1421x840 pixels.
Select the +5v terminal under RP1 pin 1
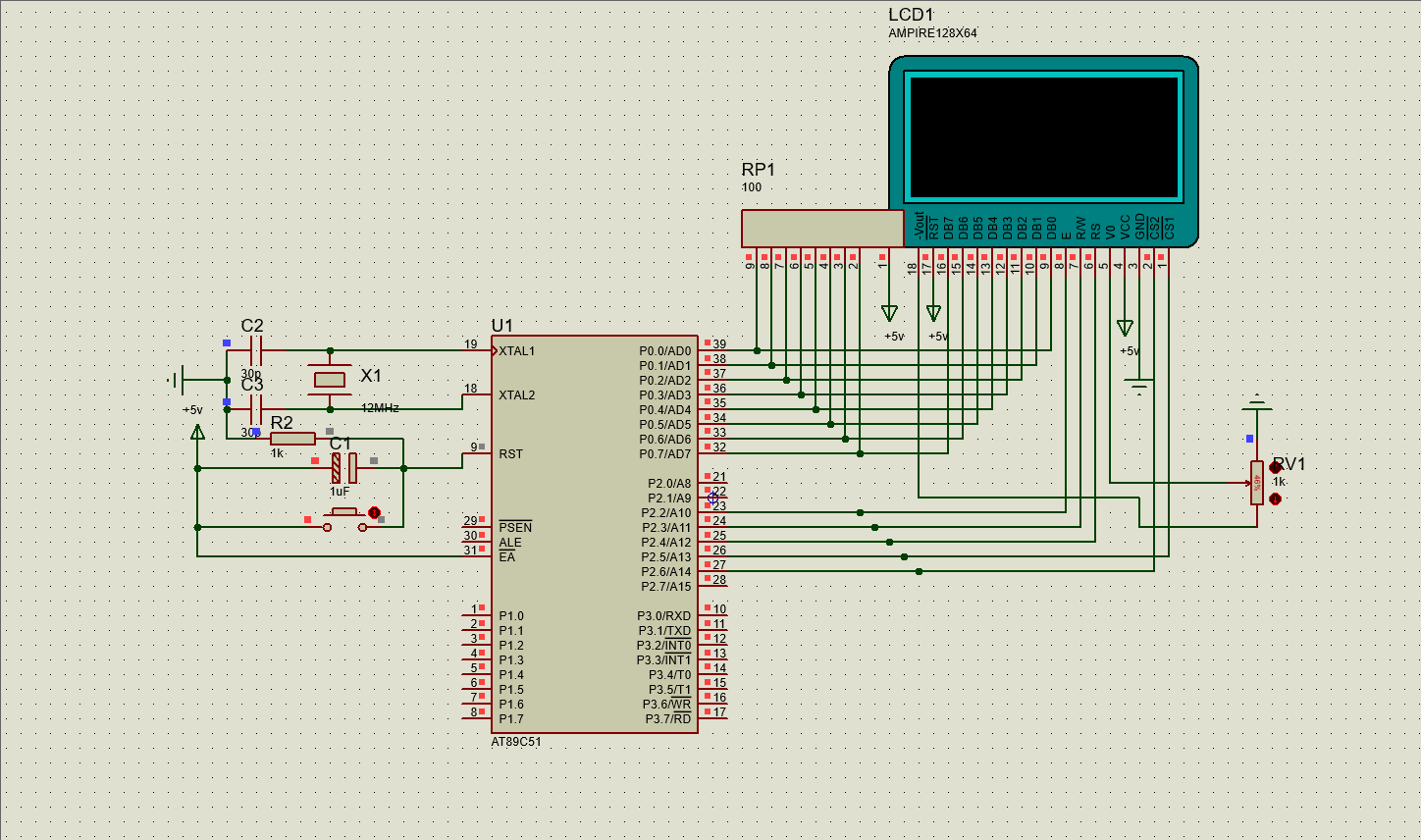889,313
